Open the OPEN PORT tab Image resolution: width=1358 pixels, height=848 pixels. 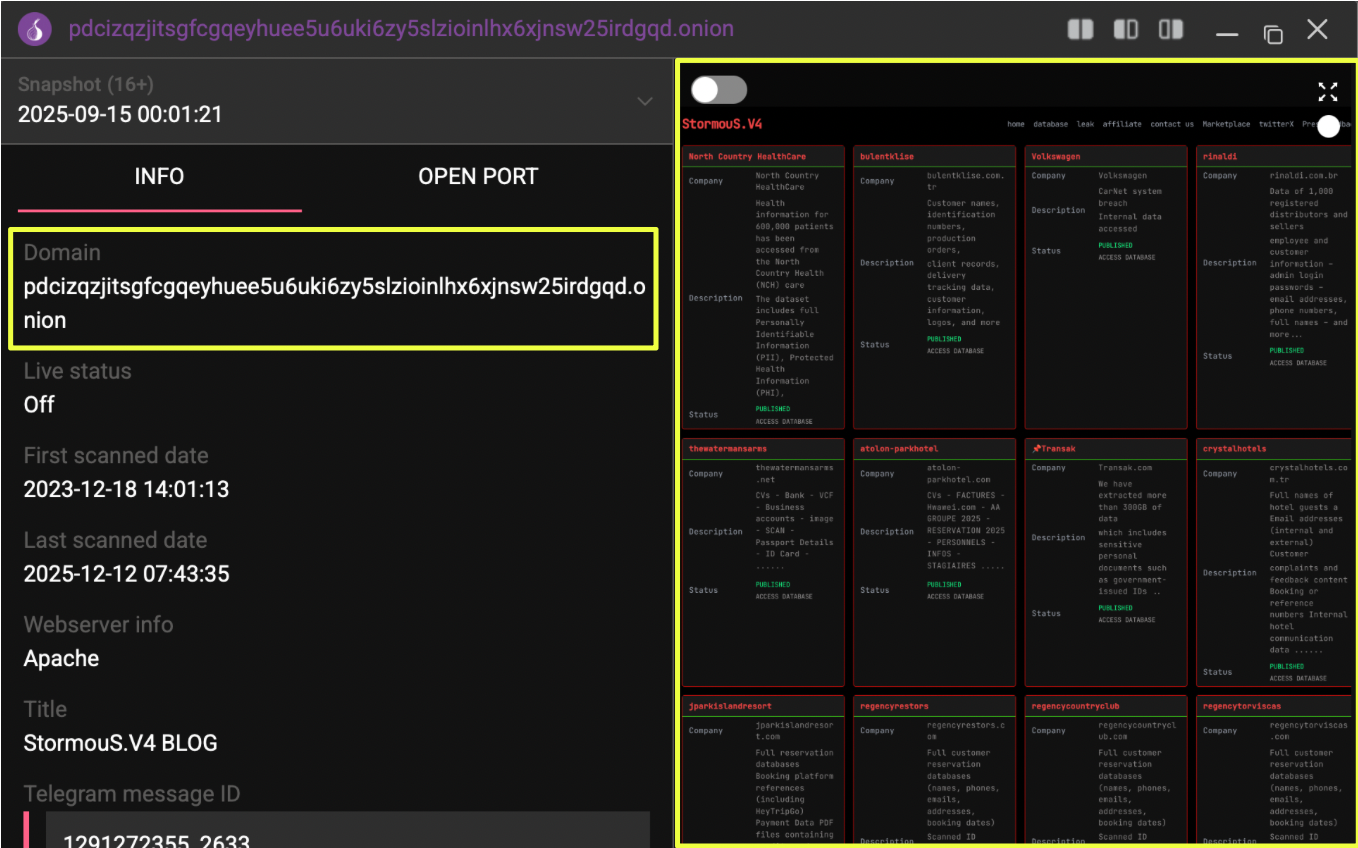point(478,177)
